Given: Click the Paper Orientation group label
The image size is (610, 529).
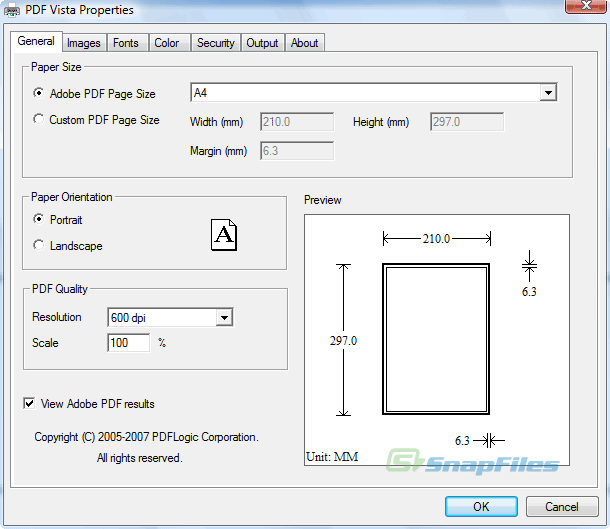Looking at the screenshot, I should click(72, 197).
